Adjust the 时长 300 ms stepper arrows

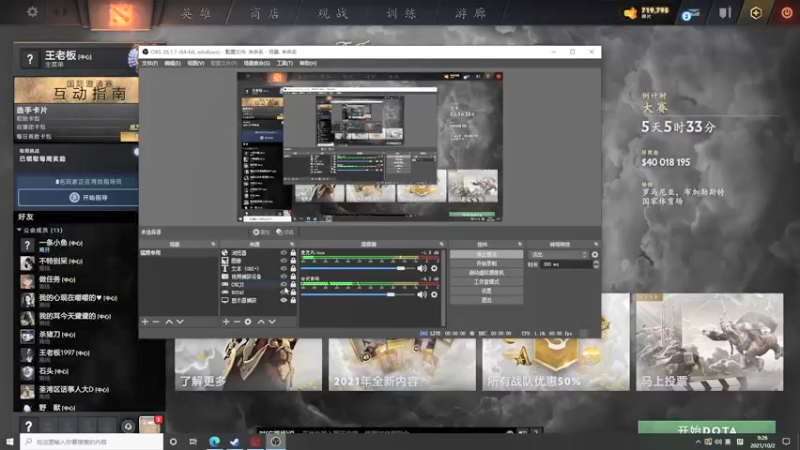[595, 264]
